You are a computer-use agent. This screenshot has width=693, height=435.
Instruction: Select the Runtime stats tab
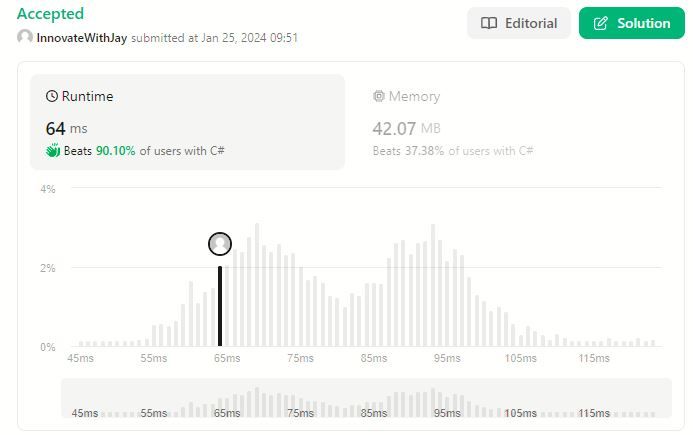click(x=187, y=122)
